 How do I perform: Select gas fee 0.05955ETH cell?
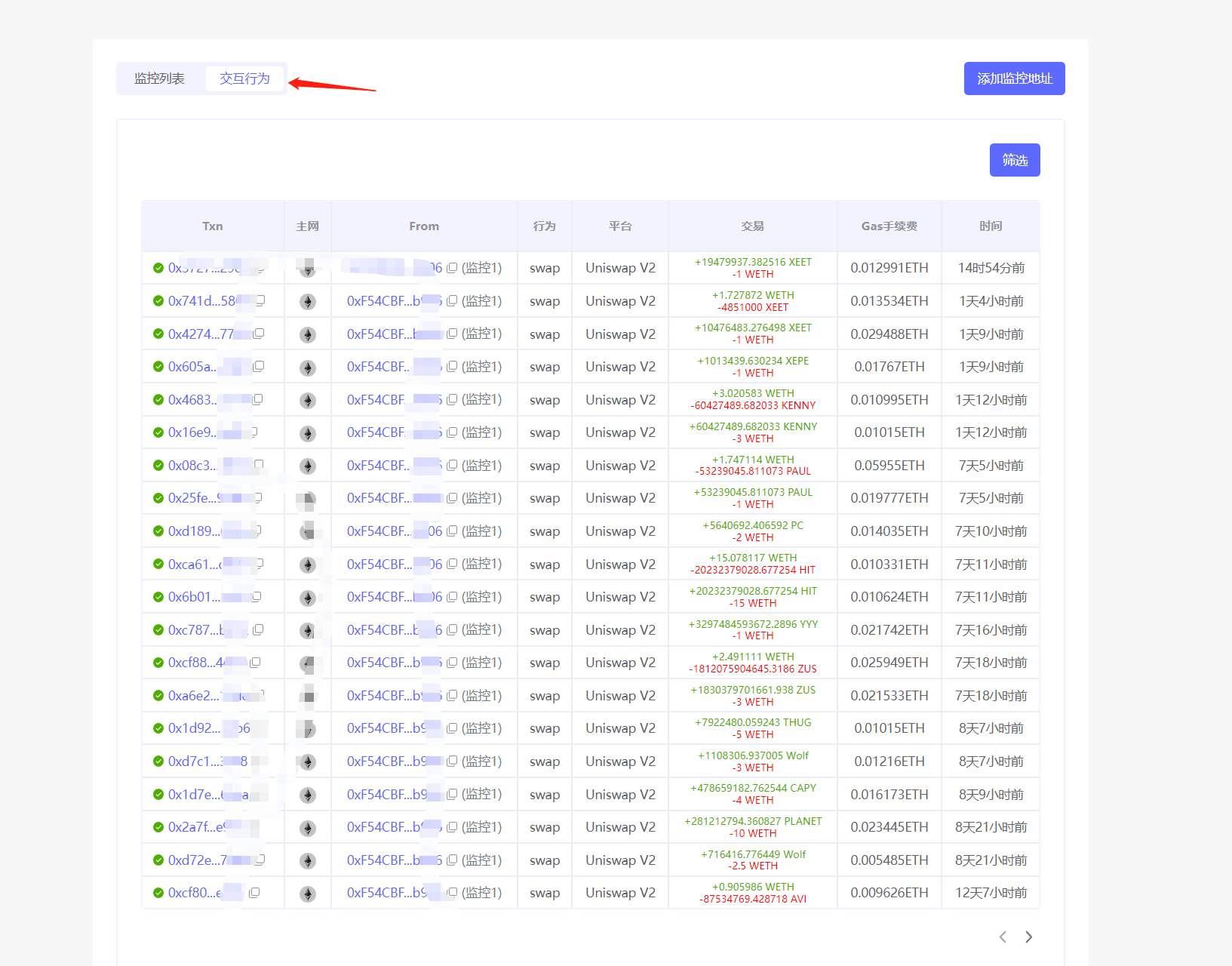pos(889,465)
